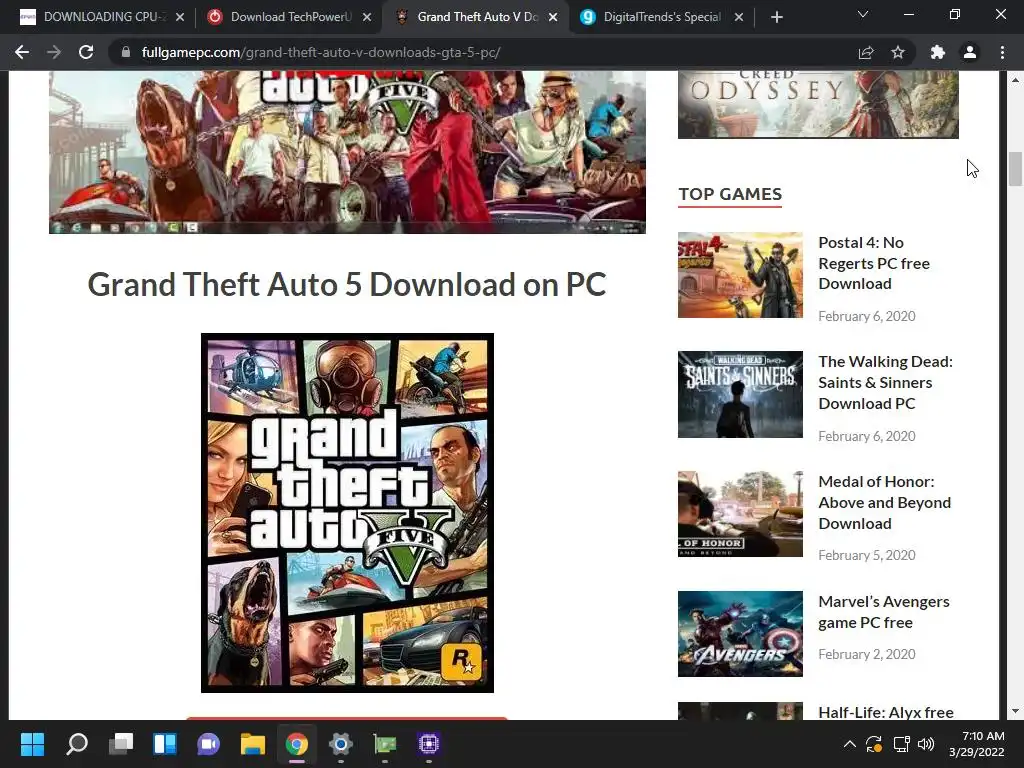Image resolution: width=1024 pixels, height=768 pixels.
Task: Open the green graphics card app icon
Action: click(x=385, y=744)
